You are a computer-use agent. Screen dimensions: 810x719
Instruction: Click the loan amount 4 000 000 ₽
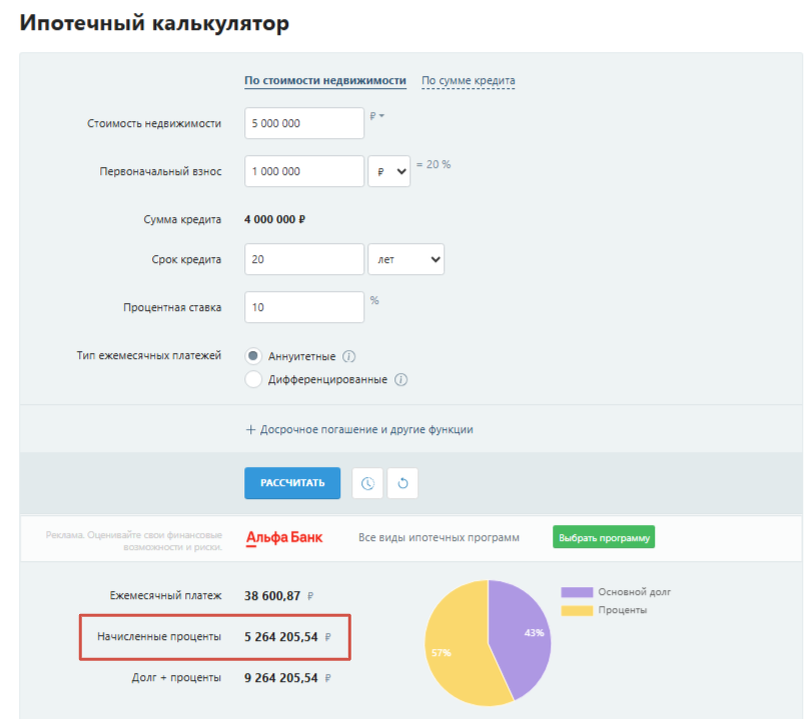coord(275,220)
